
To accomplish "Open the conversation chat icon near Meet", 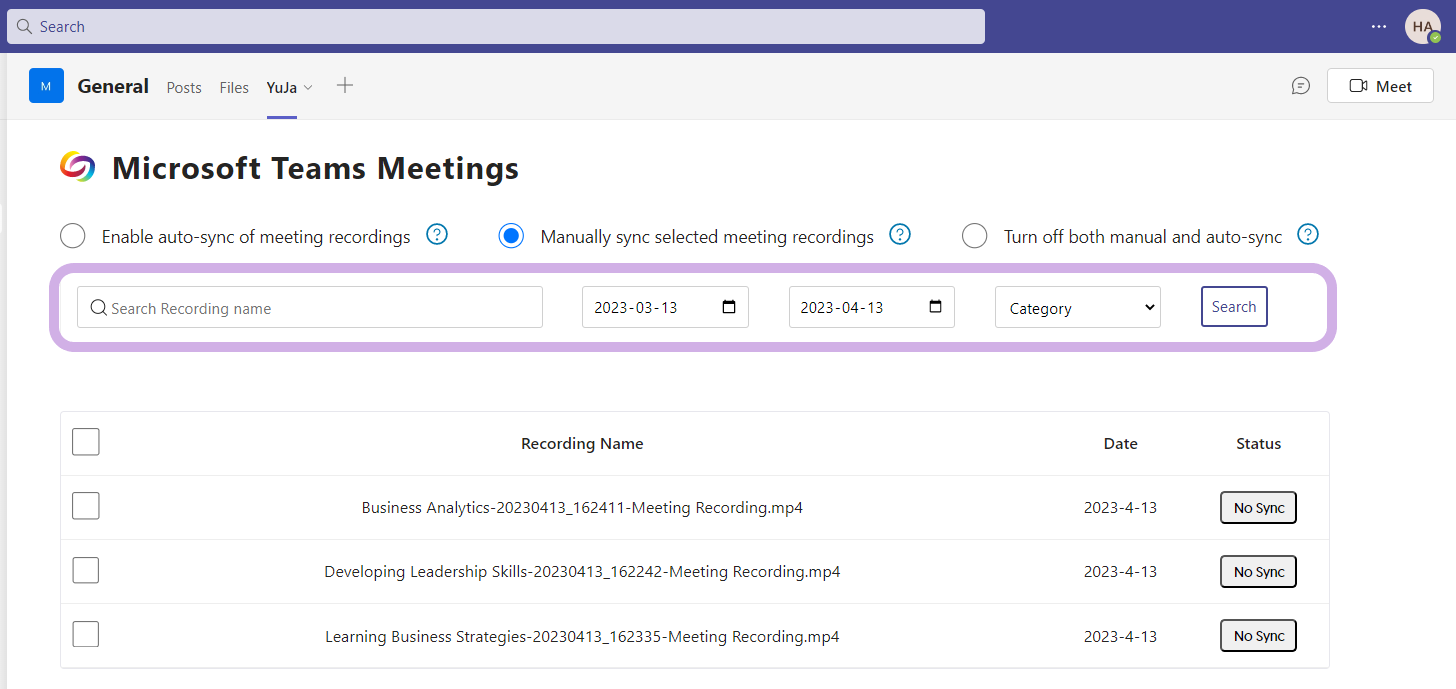I will tap(1300, 86).
